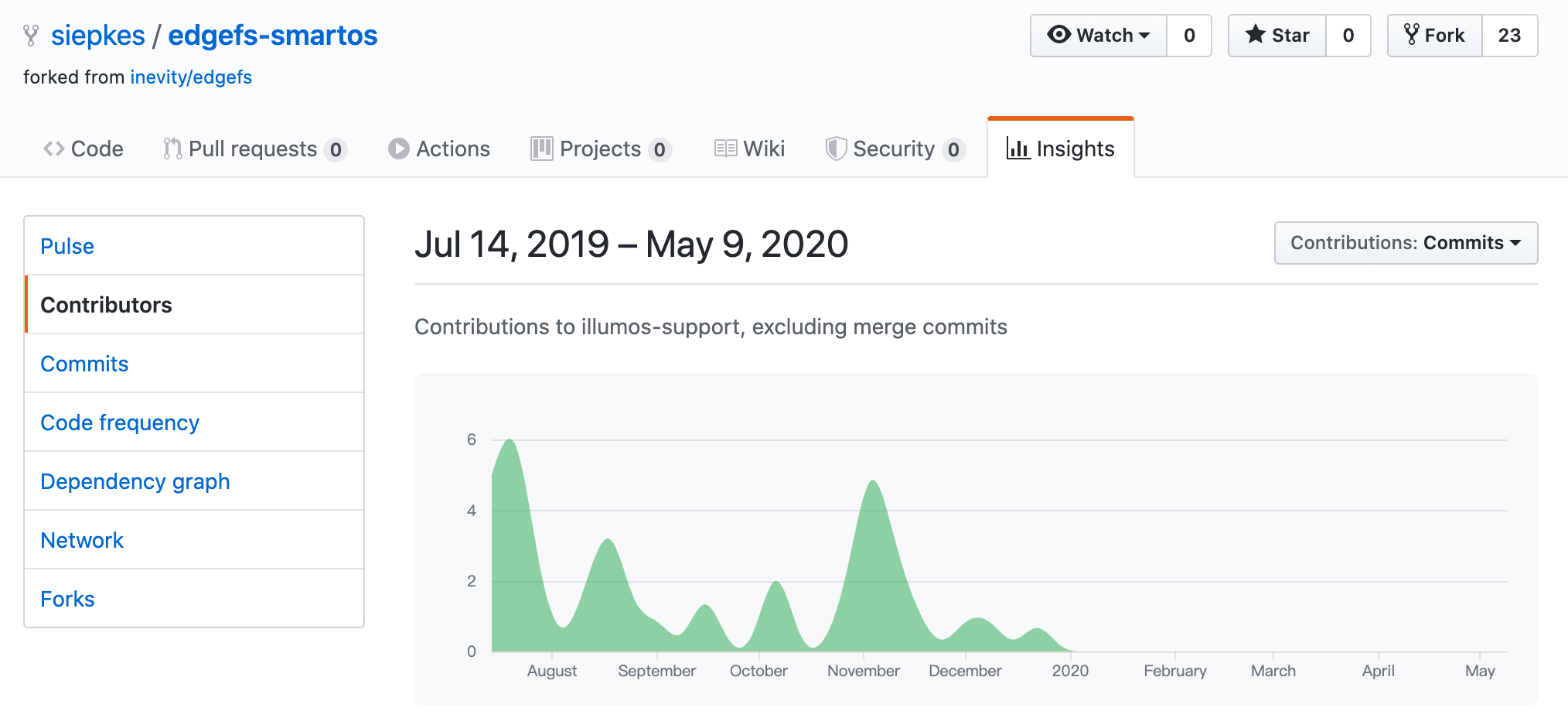Open the inevity/edgefs parent repository link
This screenshot has width=1568, height=718.
pos(191,77)
